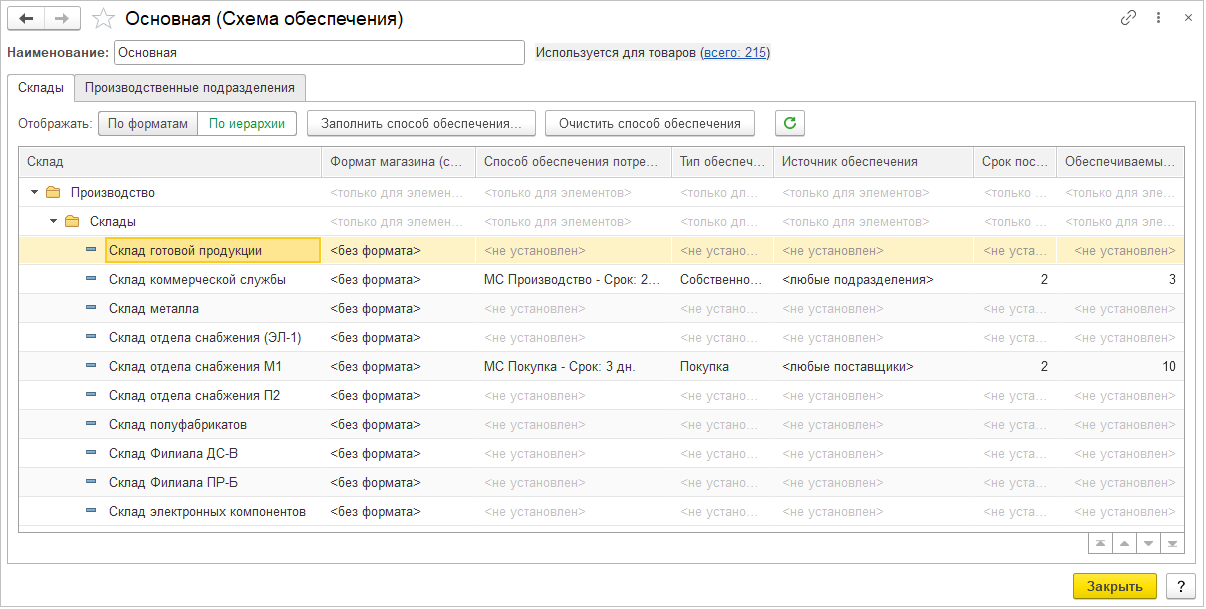Collapse the Производство folder node
The height and width of the screenshot is (609, 1206).
tap(35, 192)
